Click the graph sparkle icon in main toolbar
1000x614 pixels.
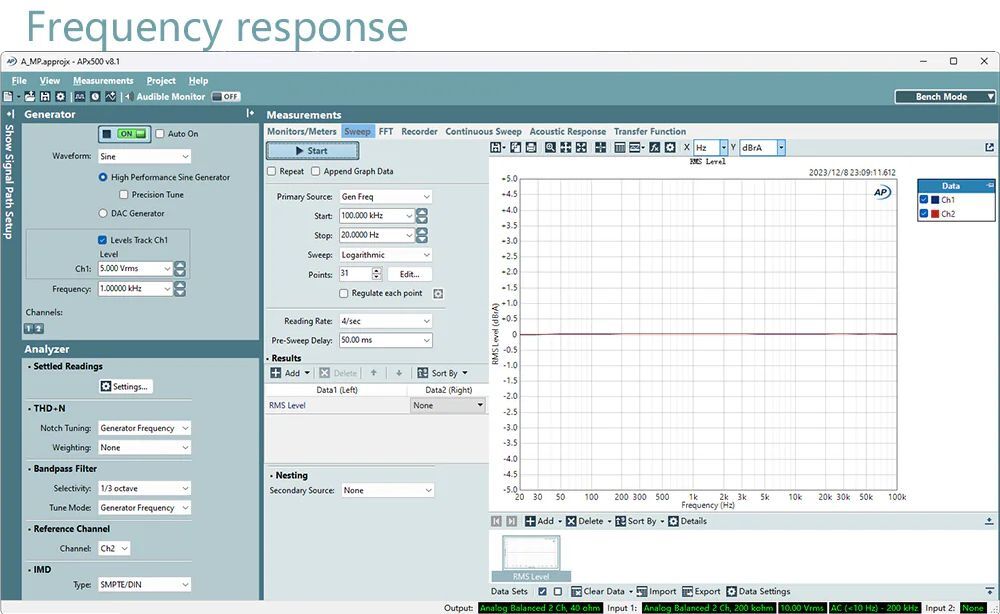pyautogui.click(x=110, y=96)
